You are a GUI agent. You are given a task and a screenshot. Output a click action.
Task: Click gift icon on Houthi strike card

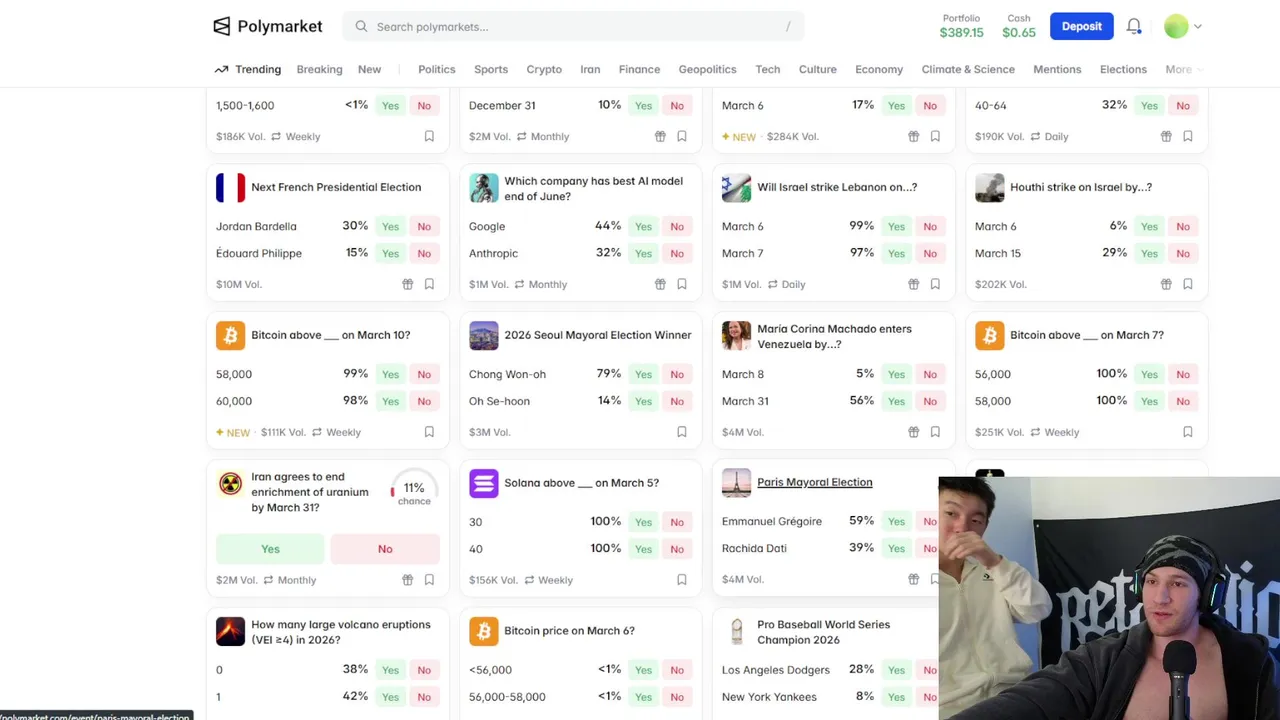point(1166,284)
